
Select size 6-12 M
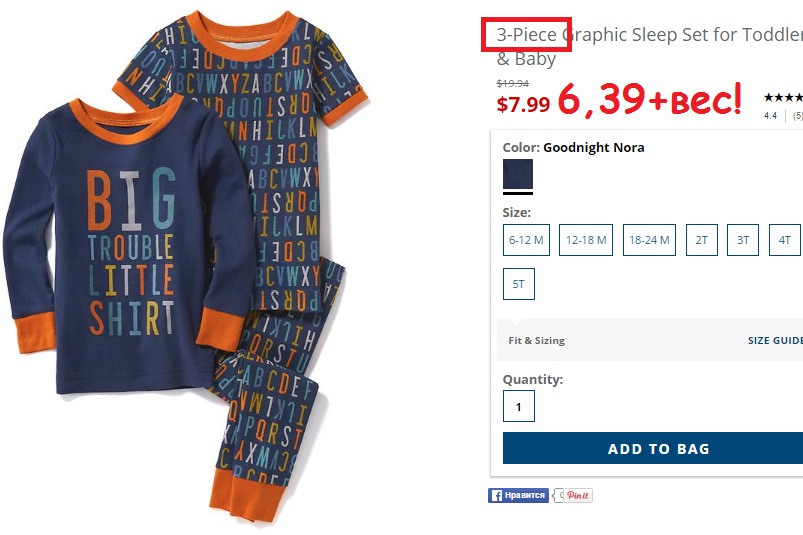pyautogui.click(x=526, y=240)
